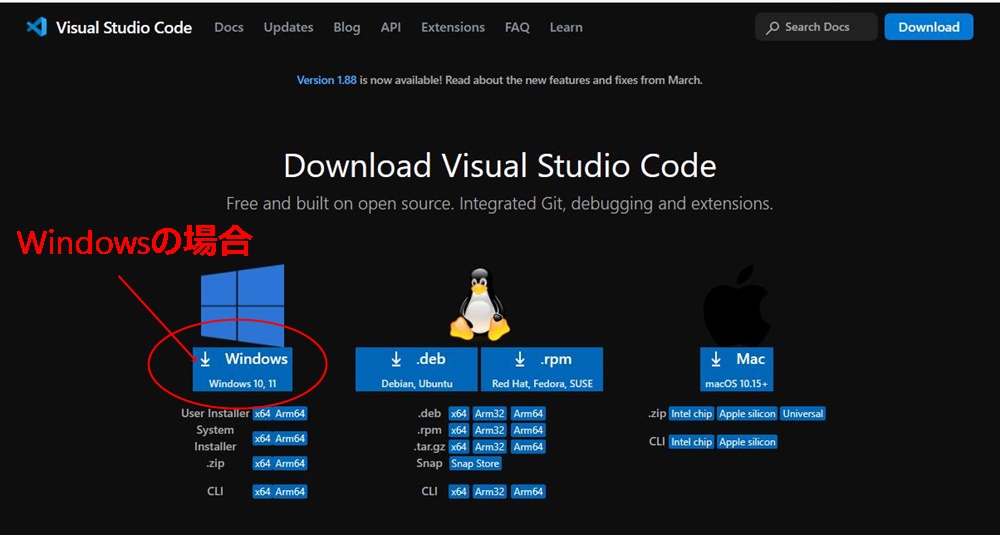
Task: Download the Mac macOS 10.15+ build
Action: point(737,369)
